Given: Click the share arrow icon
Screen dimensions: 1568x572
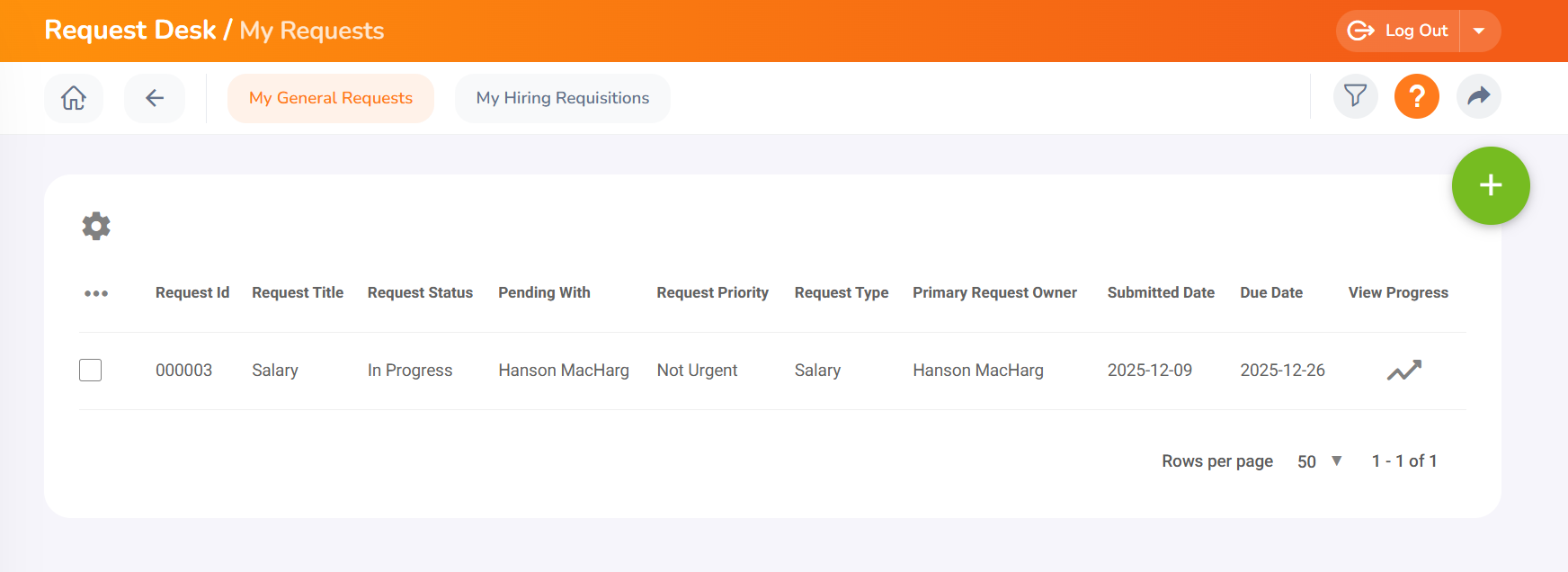Looking at the screenshot, I should coord(1478,96).
